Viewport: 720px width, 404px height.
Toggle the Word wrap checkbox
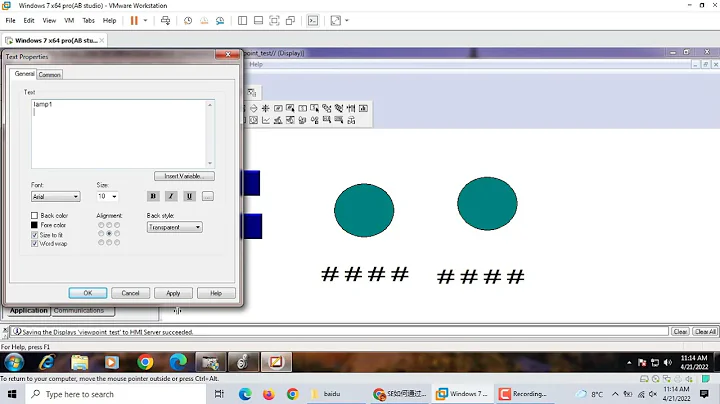click(x=34, y=244)
